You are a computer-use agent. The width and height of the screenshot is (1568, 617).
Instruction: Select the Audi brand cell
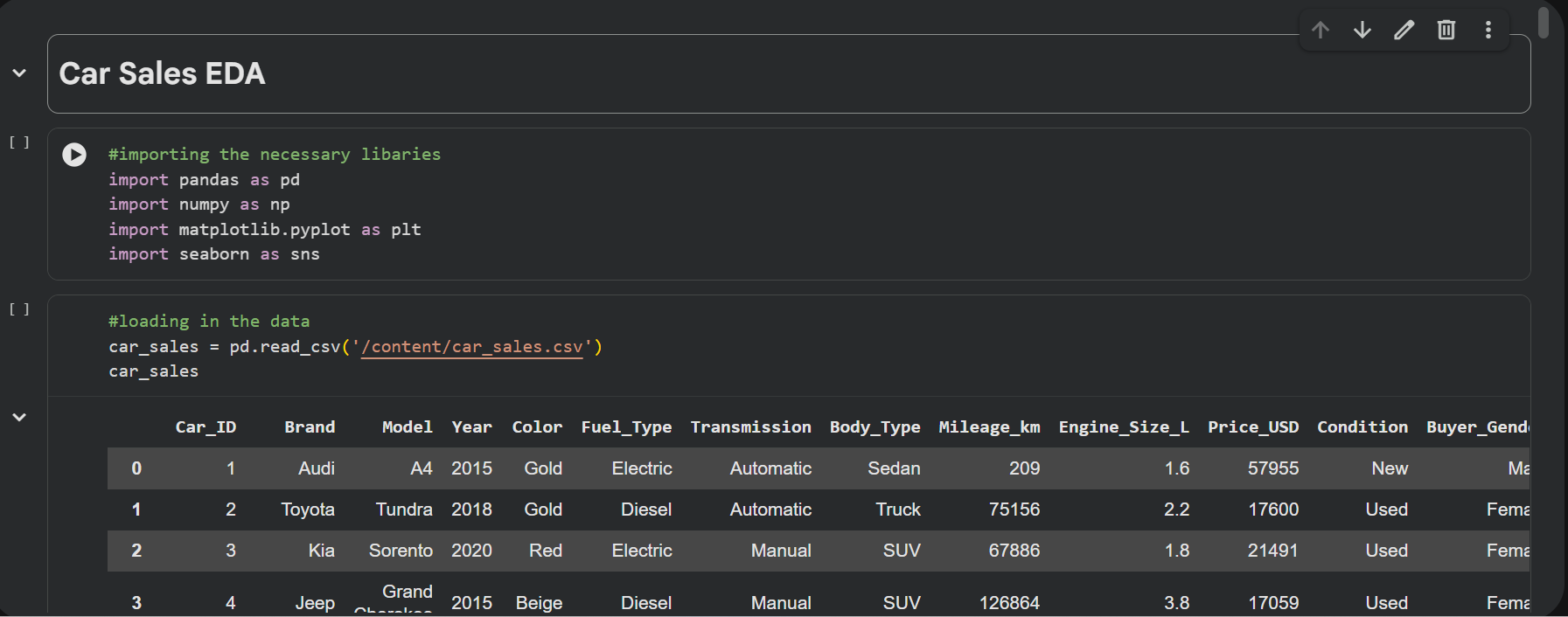point(317,468)
